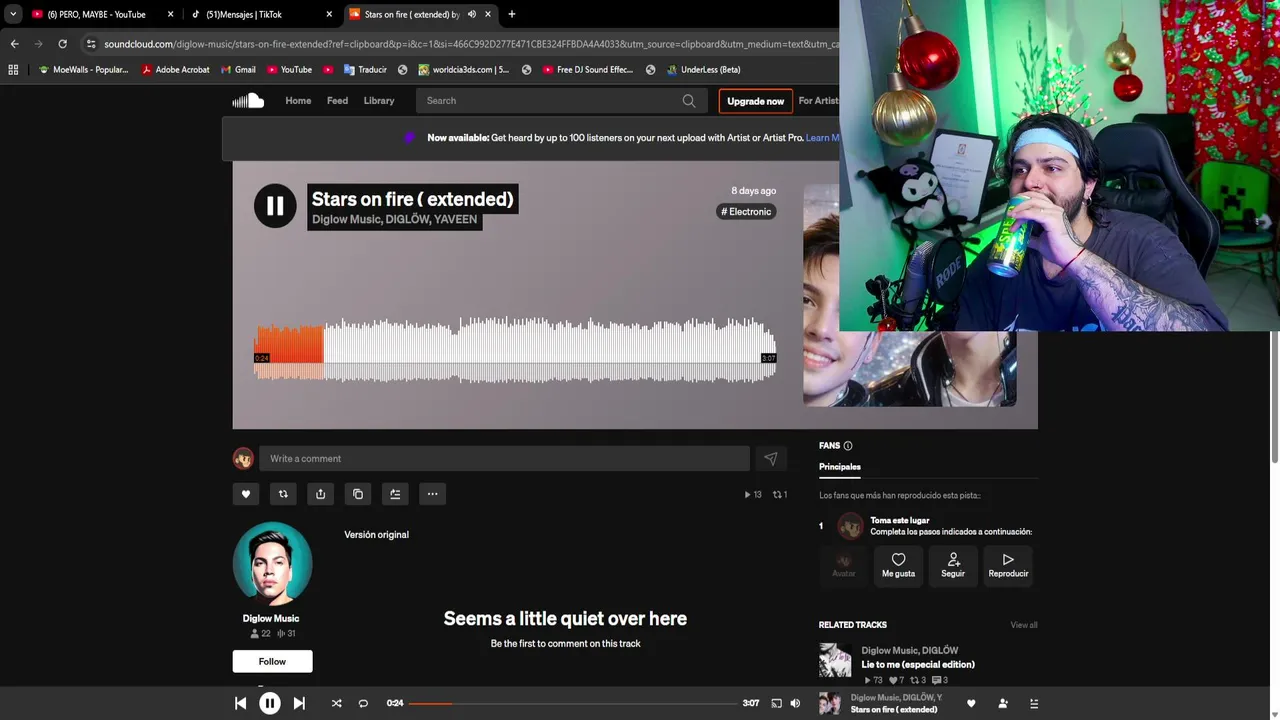Open the browser apps grid icon
The width and height of the screenshot is (1280, 720).
pyautogui.click(x=13, y=70)
